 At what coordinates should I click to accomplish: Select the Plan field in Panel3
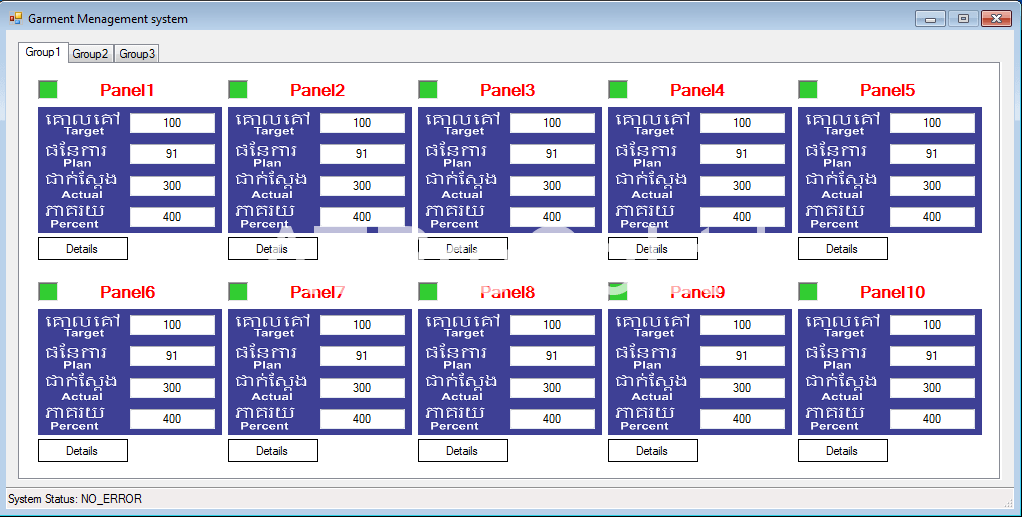tap(552, 154)
